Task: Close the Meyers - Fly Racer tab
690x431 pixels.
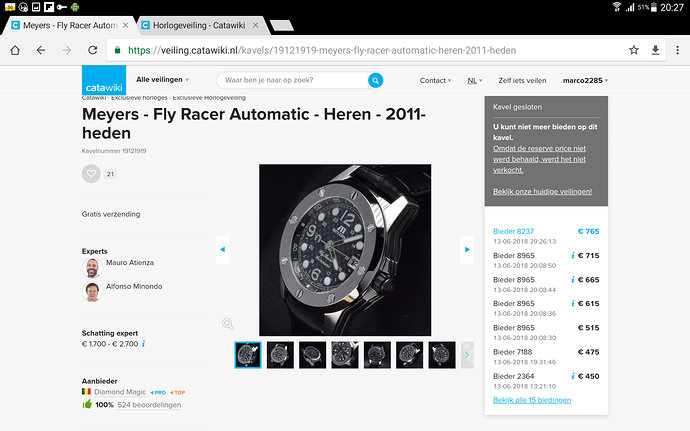Action: click(x=125, y=26)
